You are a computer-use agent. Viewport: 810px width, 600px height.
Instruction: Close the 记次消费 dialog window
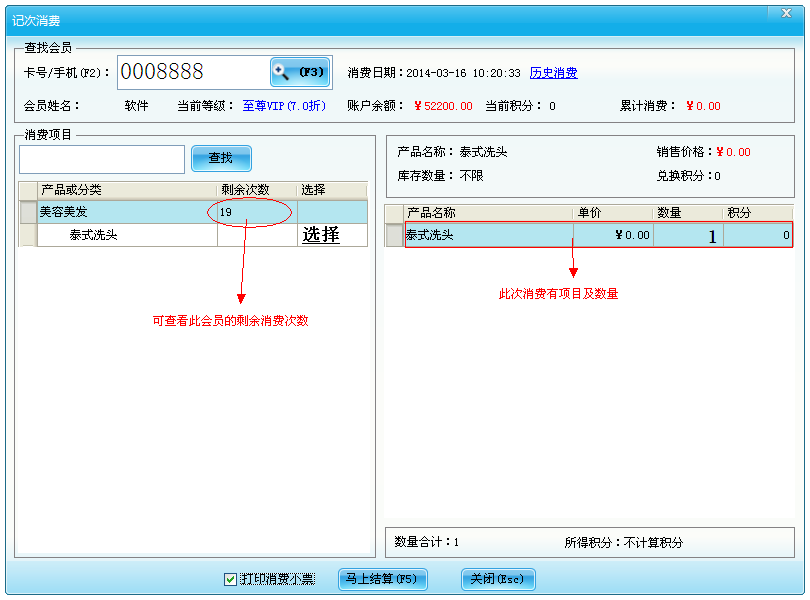tap(786, 13)
